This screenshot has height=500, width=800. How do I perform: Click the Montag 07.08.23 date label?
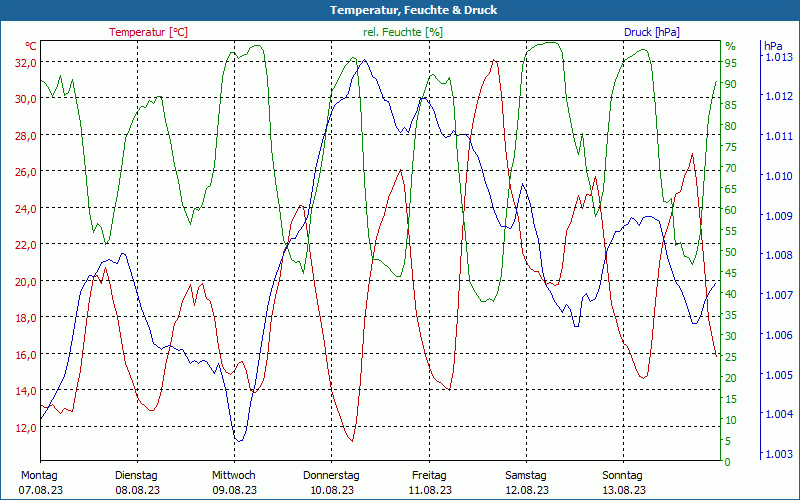39,482
